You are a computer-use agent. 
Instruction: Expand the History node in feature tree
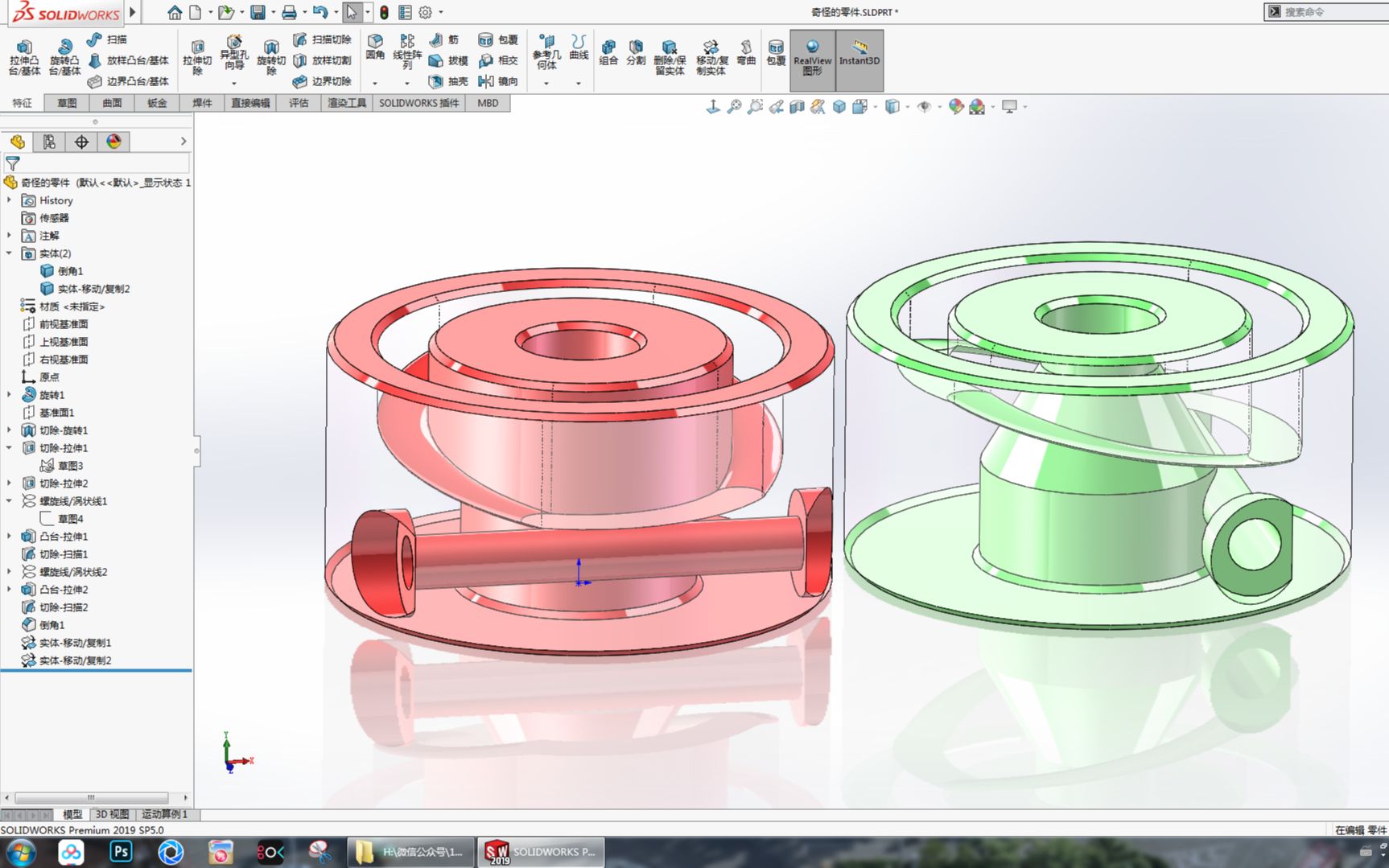click(9, 200)
